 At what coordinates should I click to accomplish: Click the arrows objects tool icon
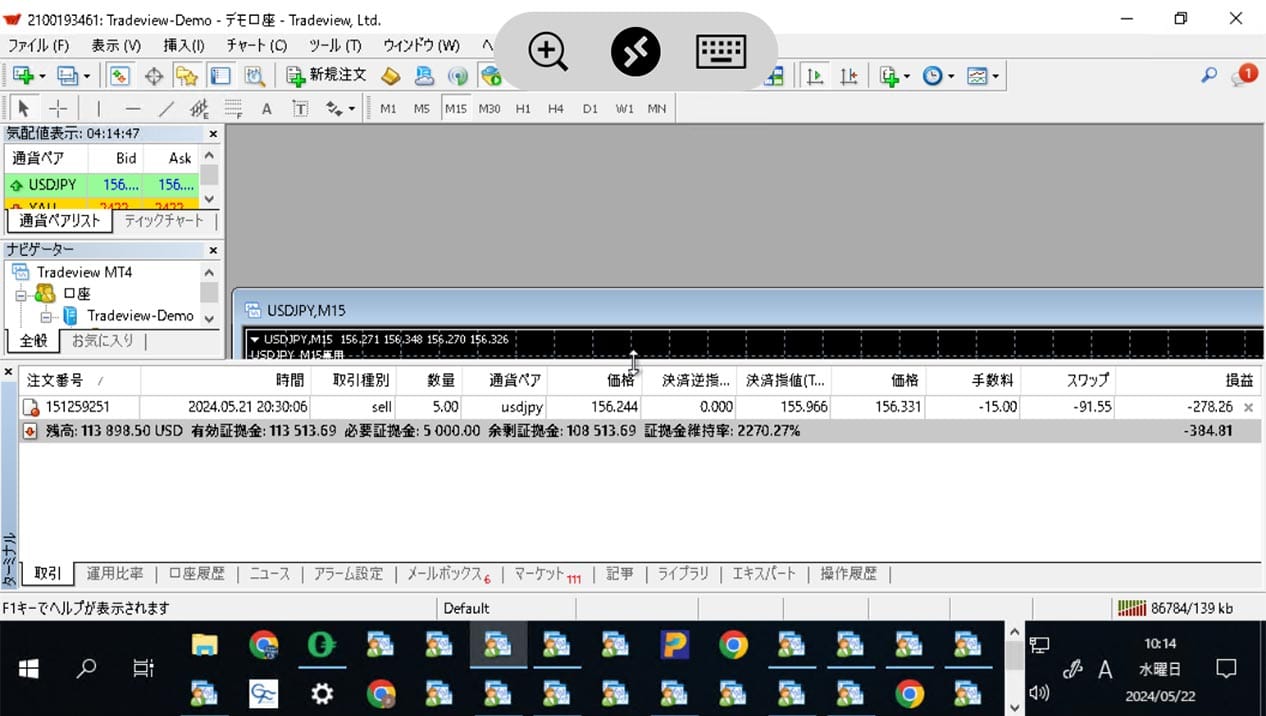(334, 108)
